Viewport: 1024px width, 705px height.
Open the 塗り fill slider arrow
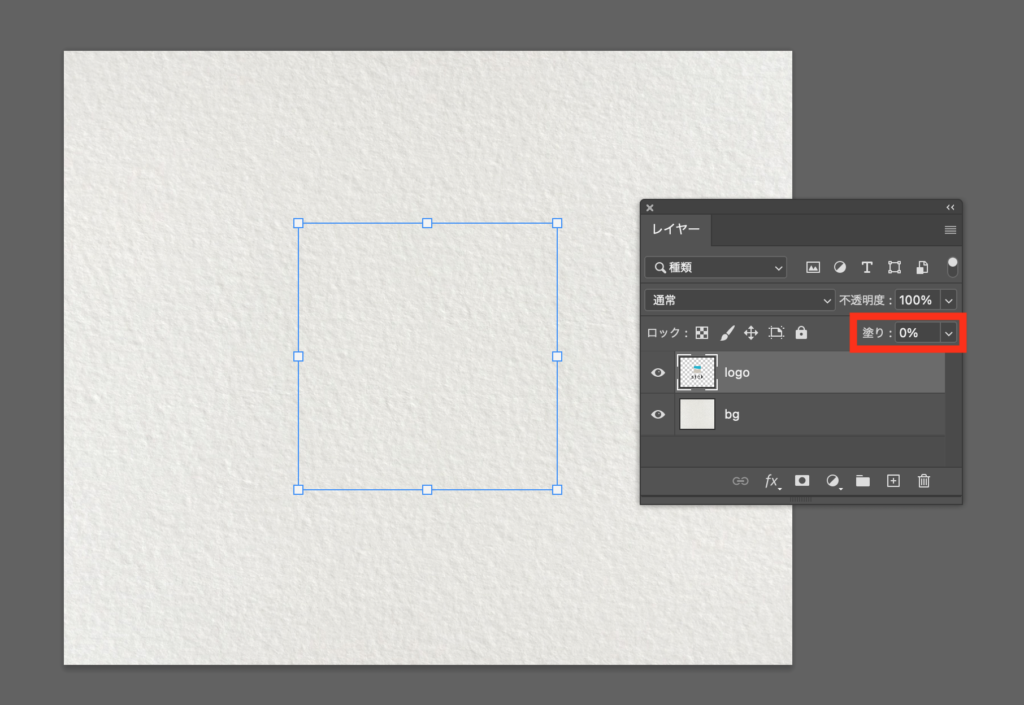[x=948, y=333]
